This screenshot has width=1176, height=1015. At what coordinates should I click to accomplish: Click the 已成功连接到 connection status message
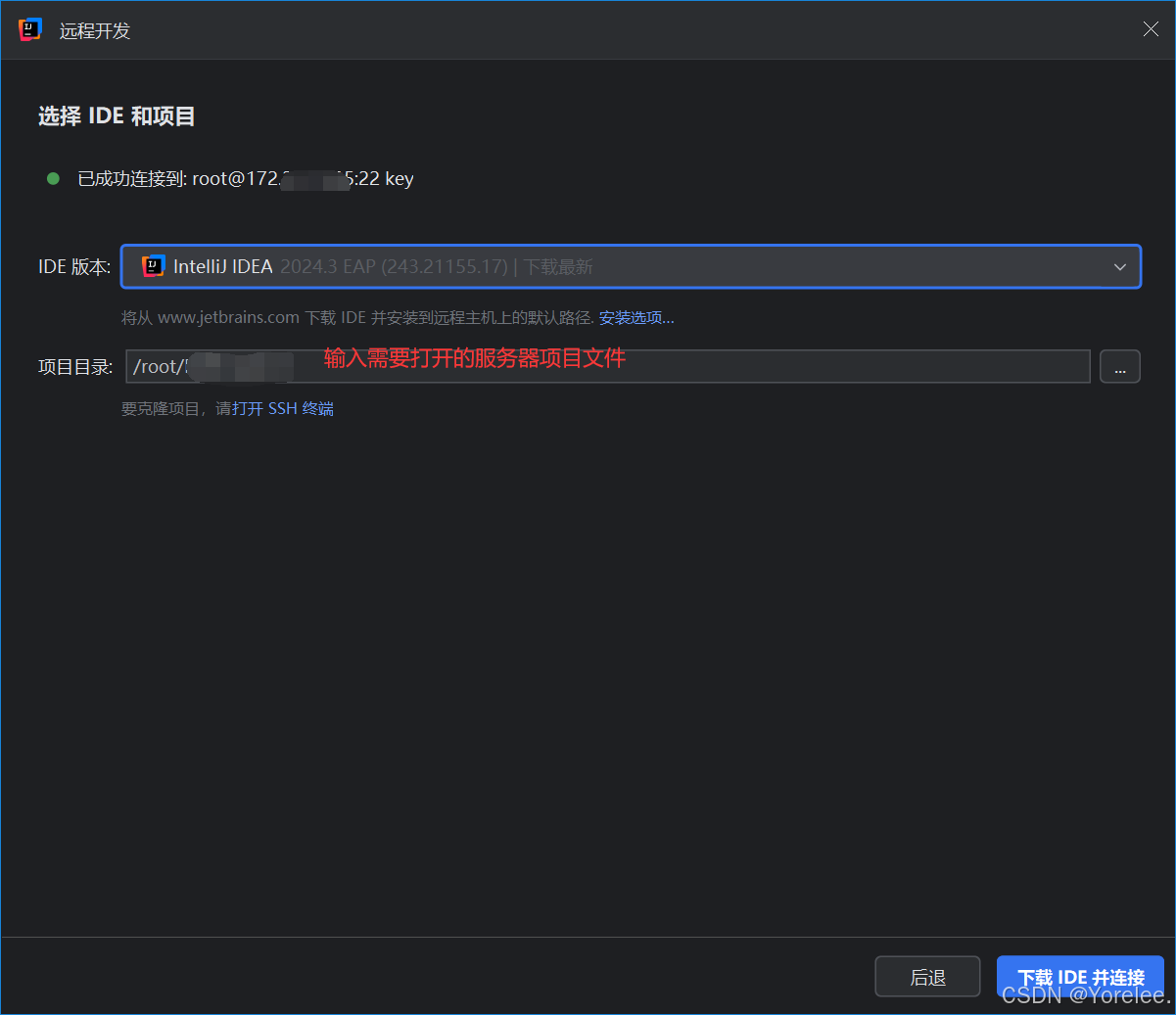pos(245,178)
